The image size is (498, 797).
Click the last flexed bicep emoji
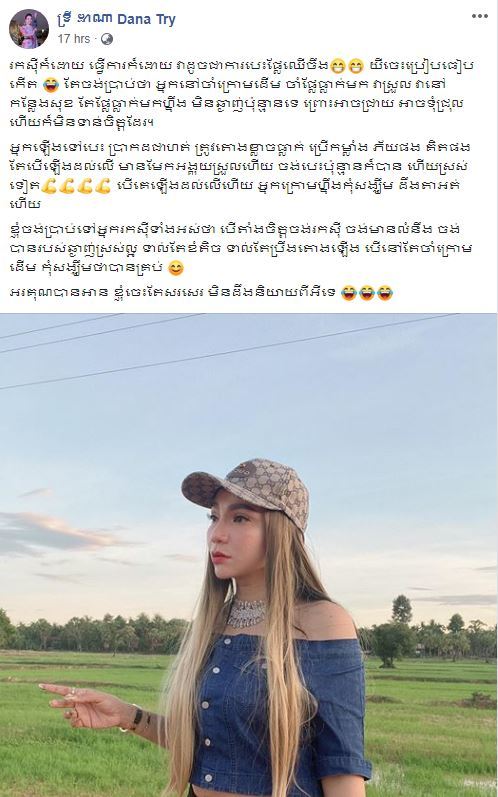[103, 187]
